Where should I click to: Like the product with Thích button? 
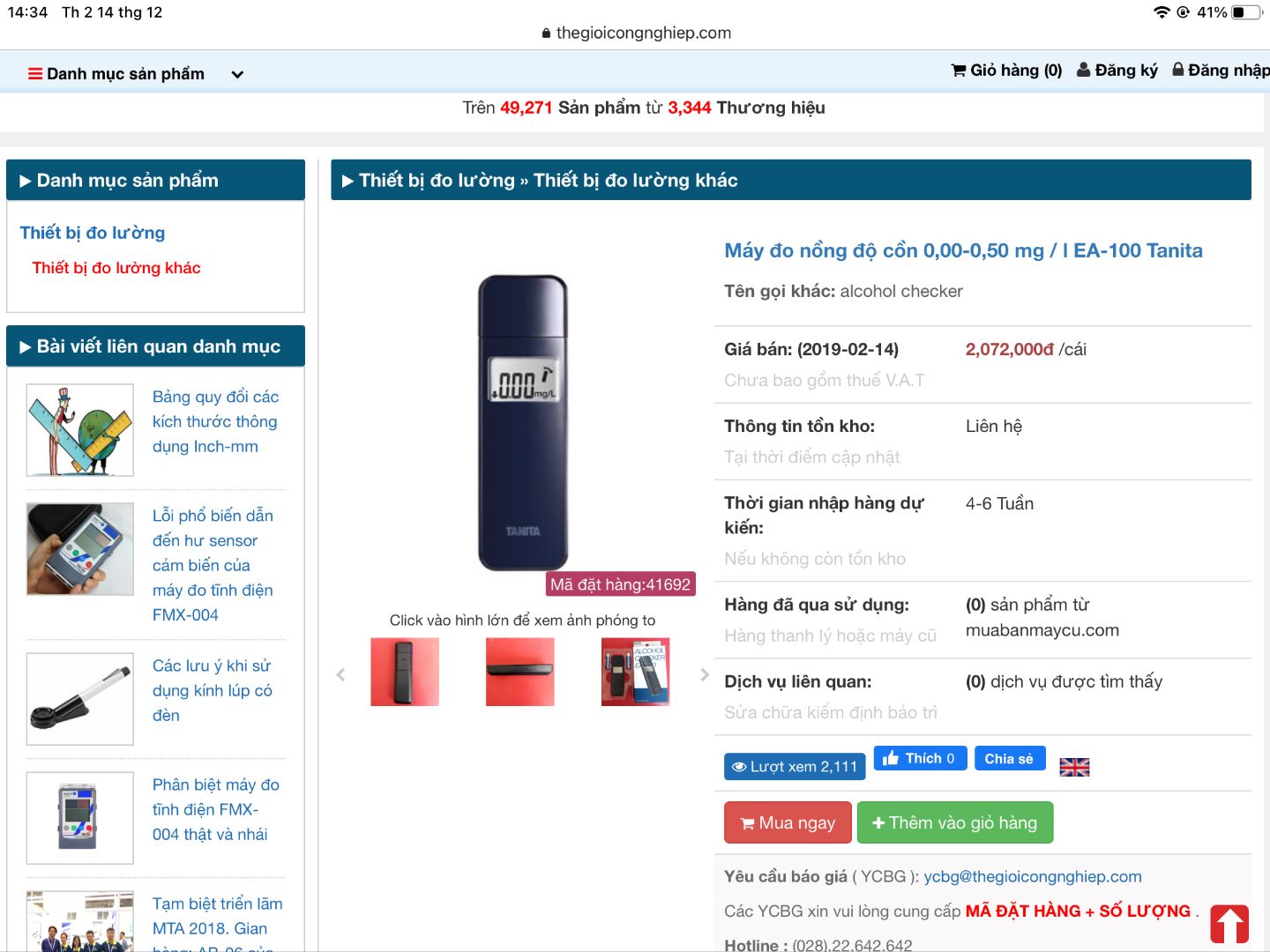920,759
